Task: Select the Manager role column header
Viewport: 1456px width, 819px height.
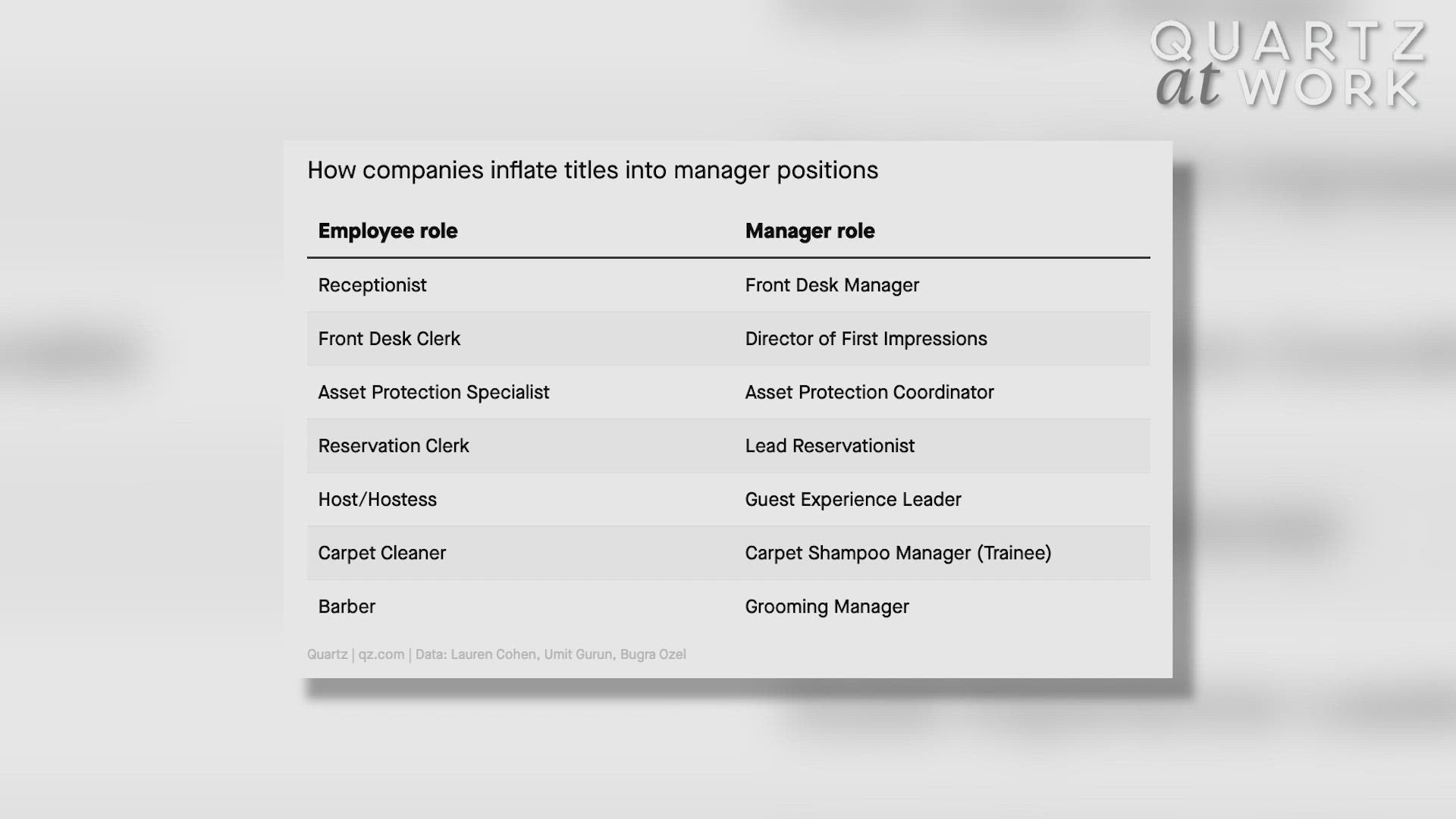Action: (x=809, y=231)
